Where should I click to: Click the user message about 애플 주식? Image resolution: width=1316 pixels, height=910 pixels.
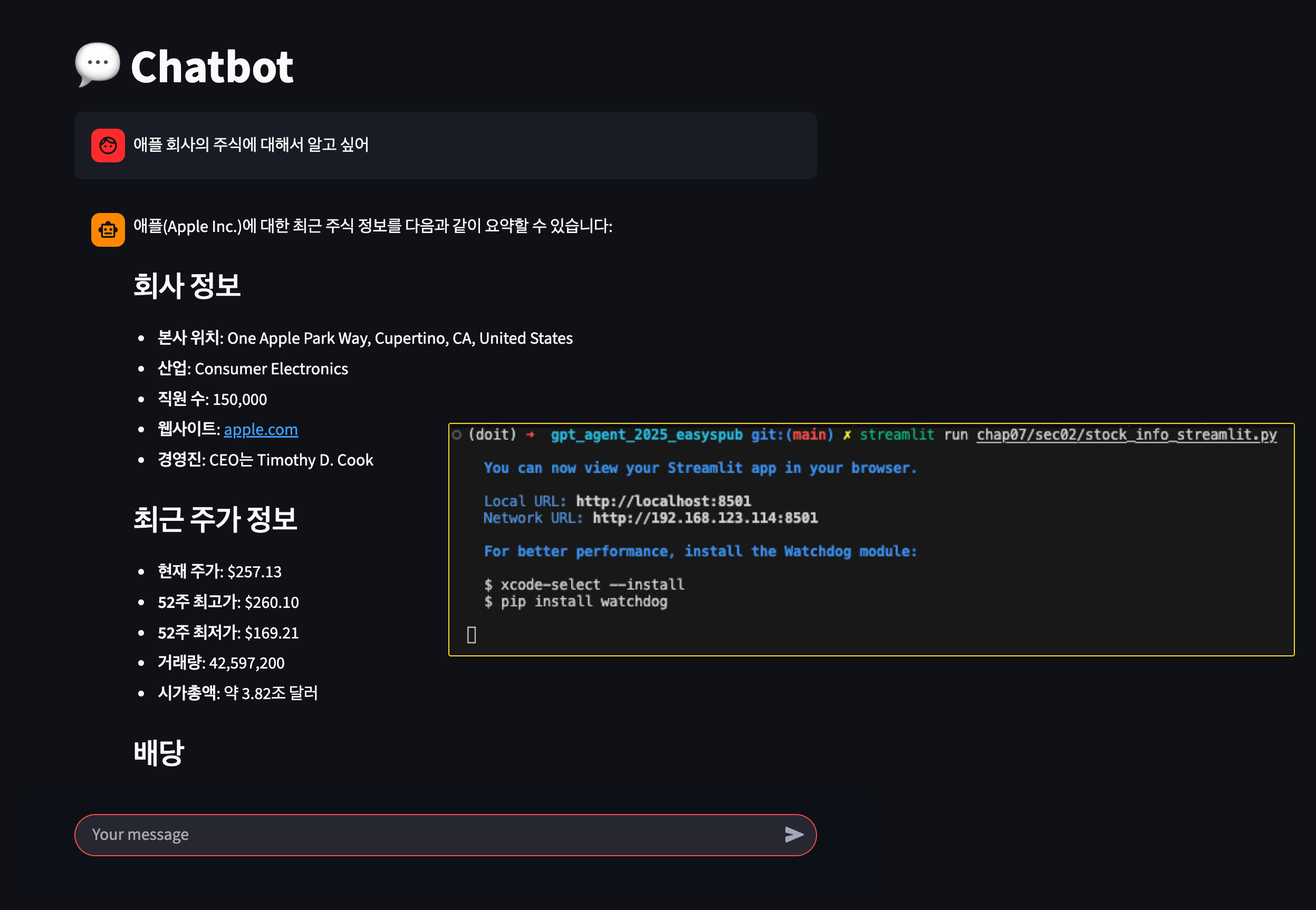click(x=251, y=145)
